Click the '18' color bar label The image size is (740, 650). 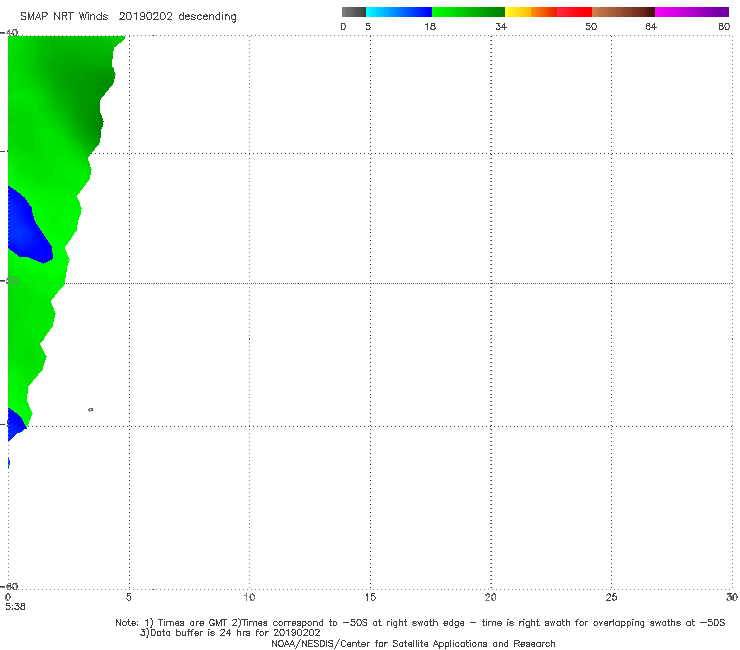pos(430,27)
